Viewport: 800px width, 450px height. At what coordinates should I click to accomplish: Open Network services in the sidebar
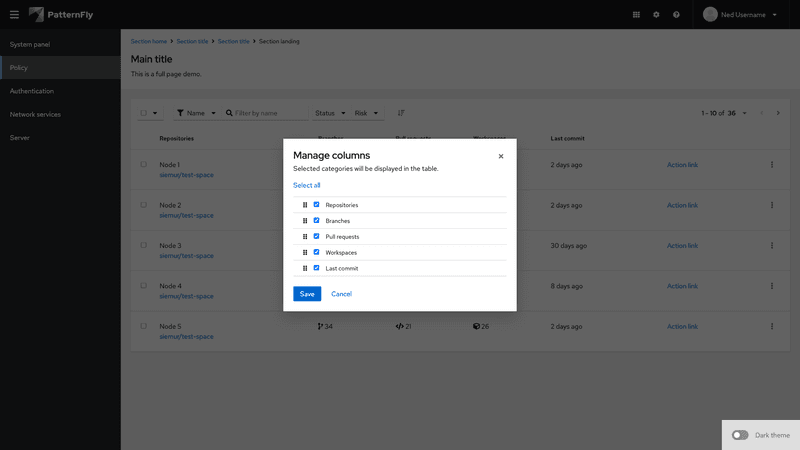tap(35, 114)
